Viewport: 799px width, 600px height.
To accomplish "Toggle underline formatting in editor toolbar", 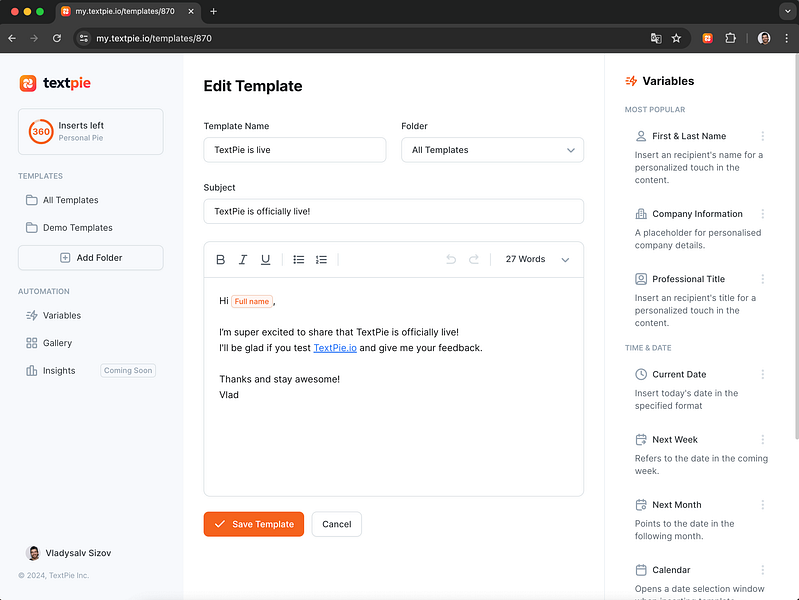I will (x=265, y=259).
